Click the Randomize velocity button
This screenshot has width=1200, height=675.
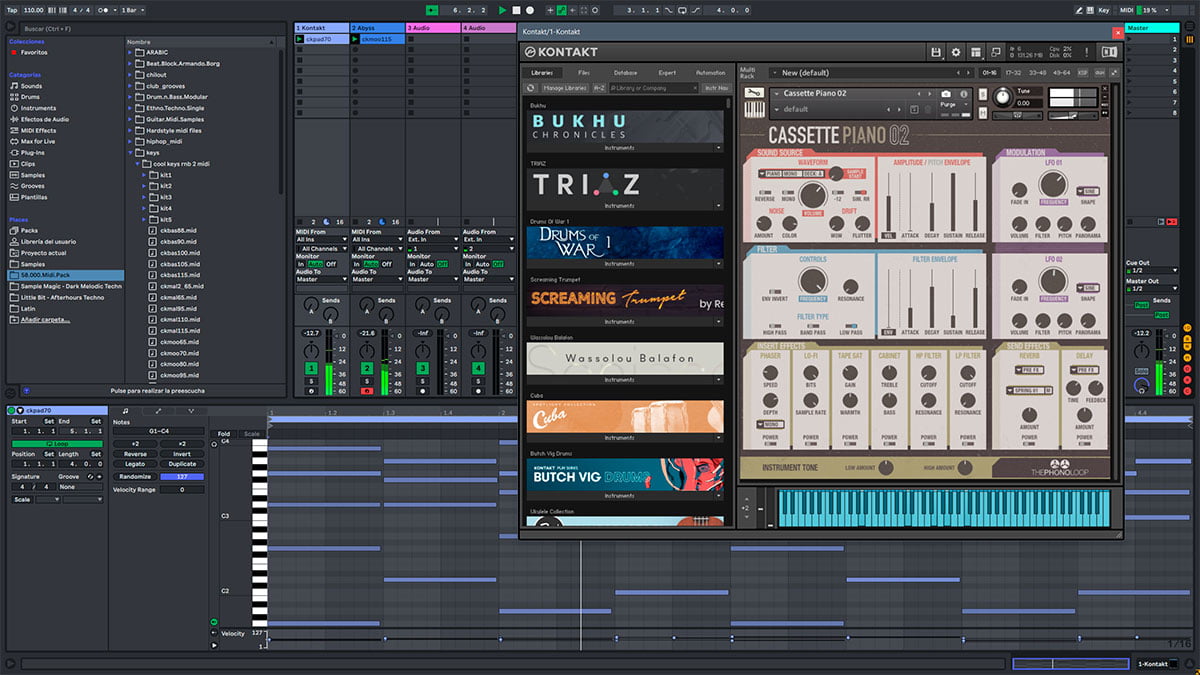(135, 476)
